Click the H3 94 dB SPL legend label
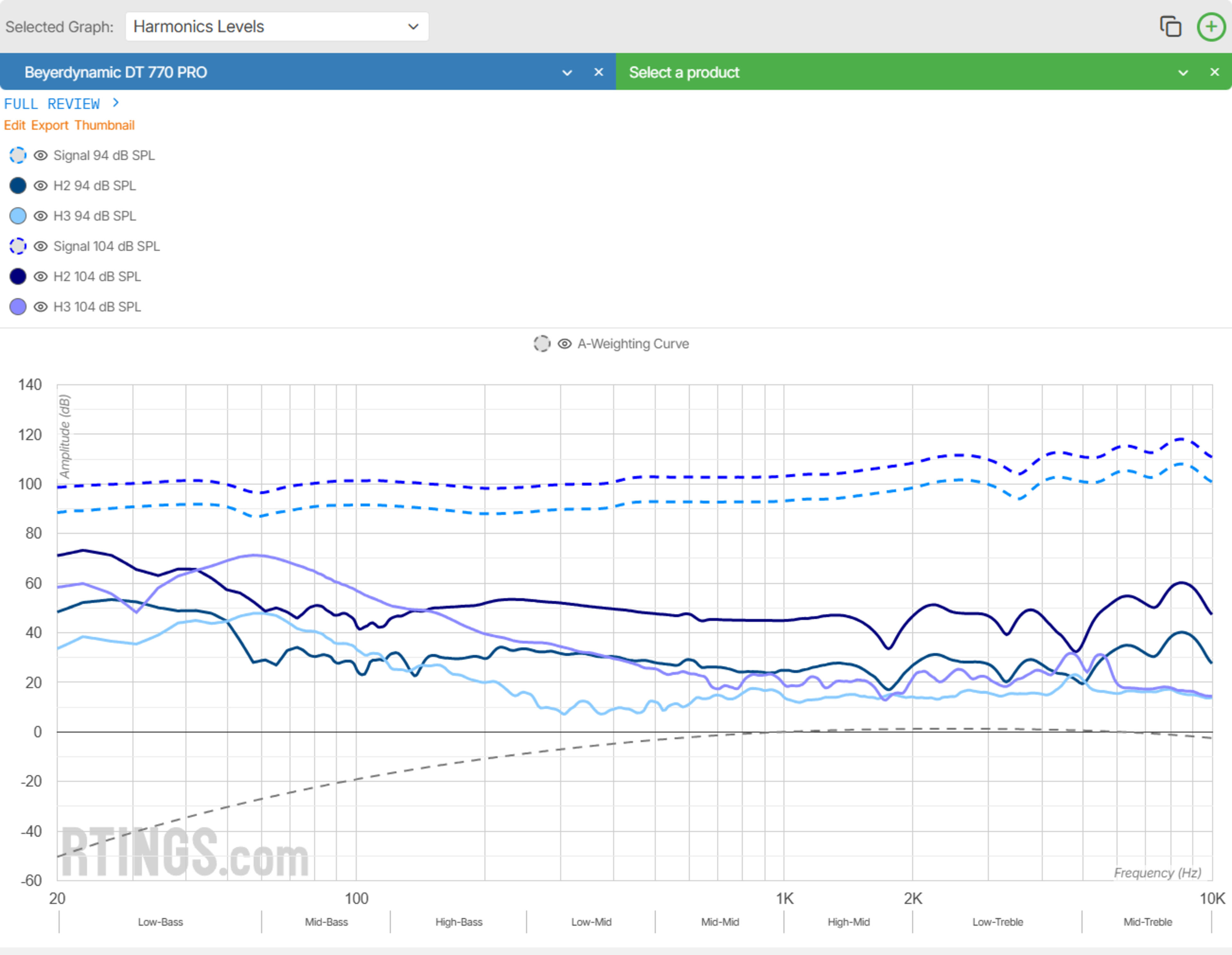Image resolution: width=1232 pixels, height=955 pixels. [x=95, y=216]
